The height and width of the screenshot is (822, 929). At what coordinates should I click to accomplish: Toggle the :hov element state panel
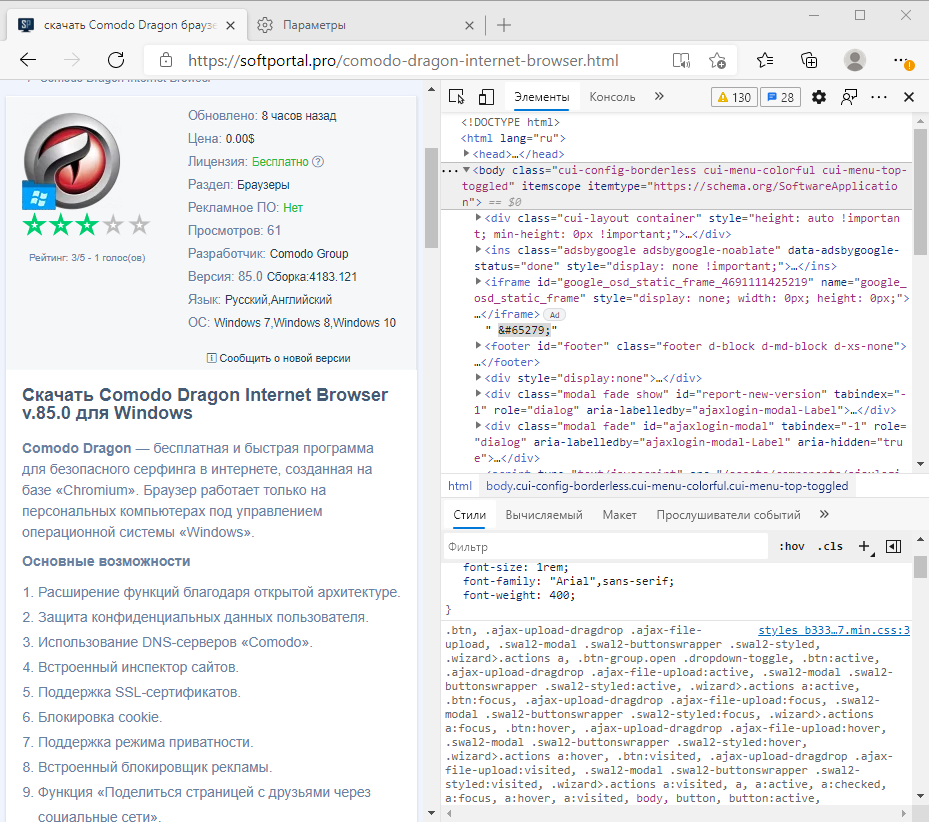click(792, 546)
